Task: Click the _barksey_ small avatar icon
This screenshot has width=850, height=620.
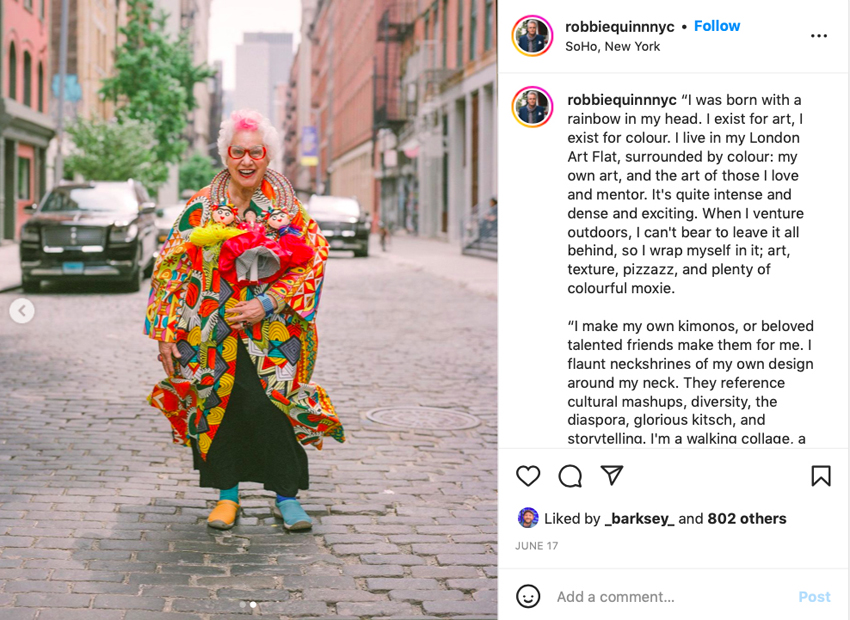Action: pos(528,518)
